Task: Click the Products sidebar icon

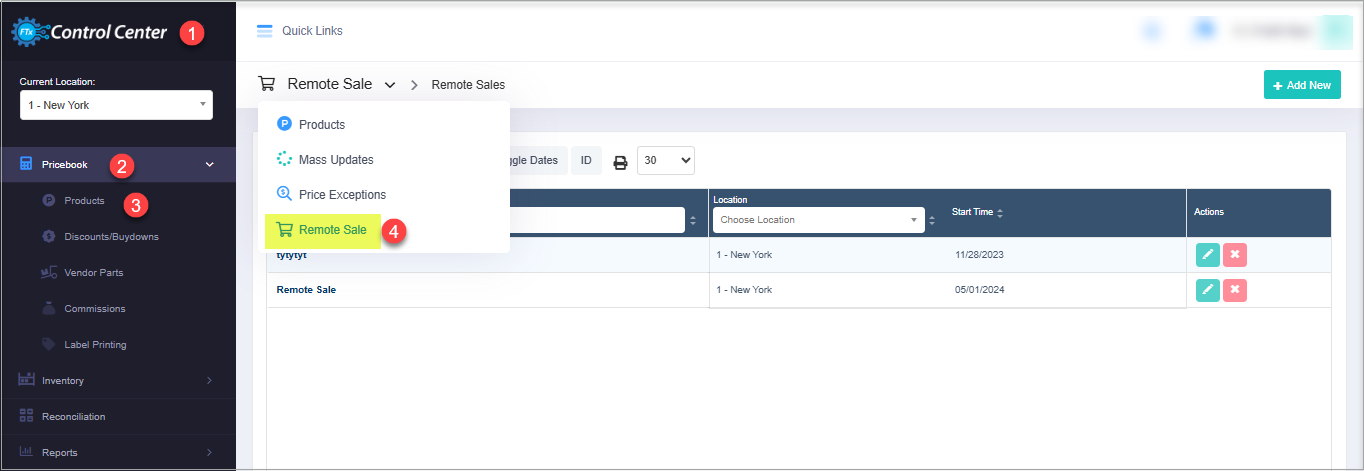Action: (x=48, y=200)
